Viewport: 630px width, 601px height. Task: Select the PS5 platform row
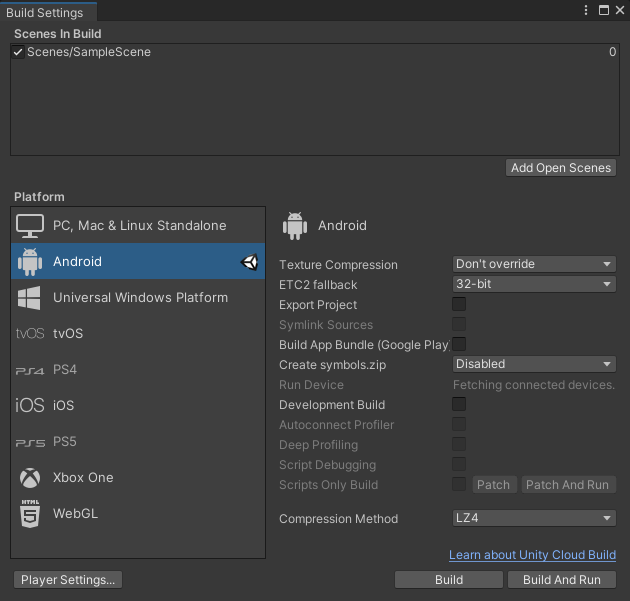click(x=138, y=442)
